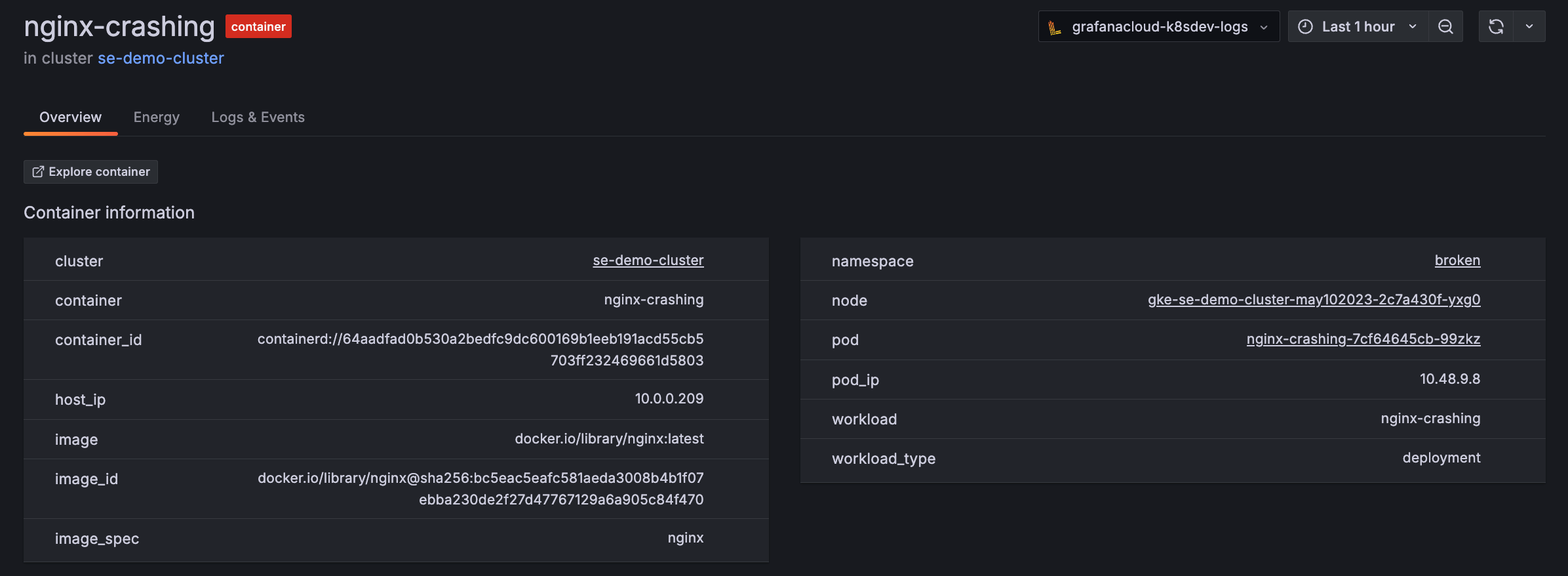The width and height of the screenshot is (1568, 576).
Task: Open the Logs & Events tab
Action: coord(258,117)
